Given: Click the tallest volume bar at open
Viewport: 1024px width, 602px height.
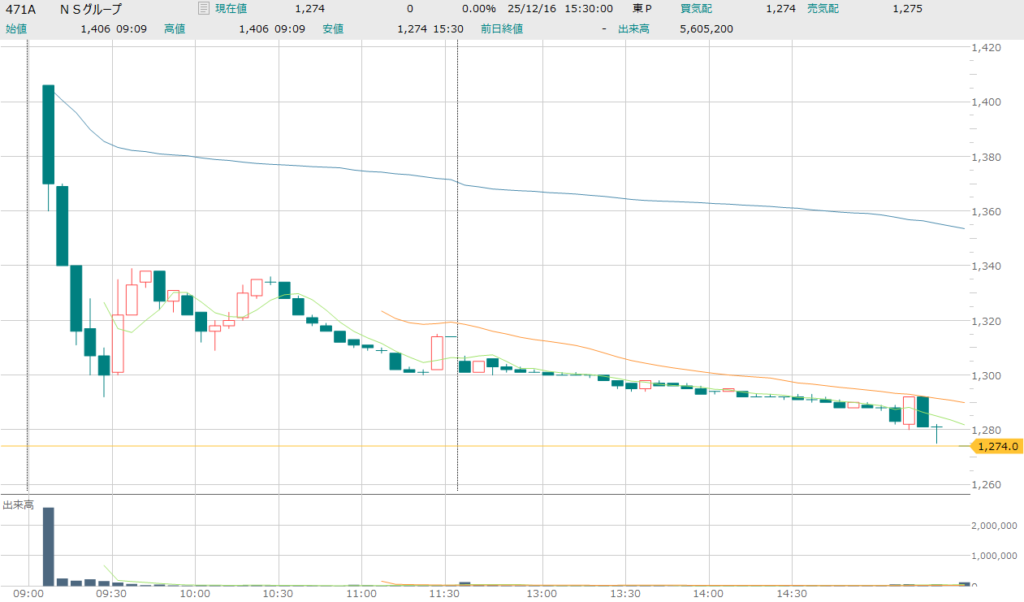Looking at the screenshot, I should click(x=48, y=545).
